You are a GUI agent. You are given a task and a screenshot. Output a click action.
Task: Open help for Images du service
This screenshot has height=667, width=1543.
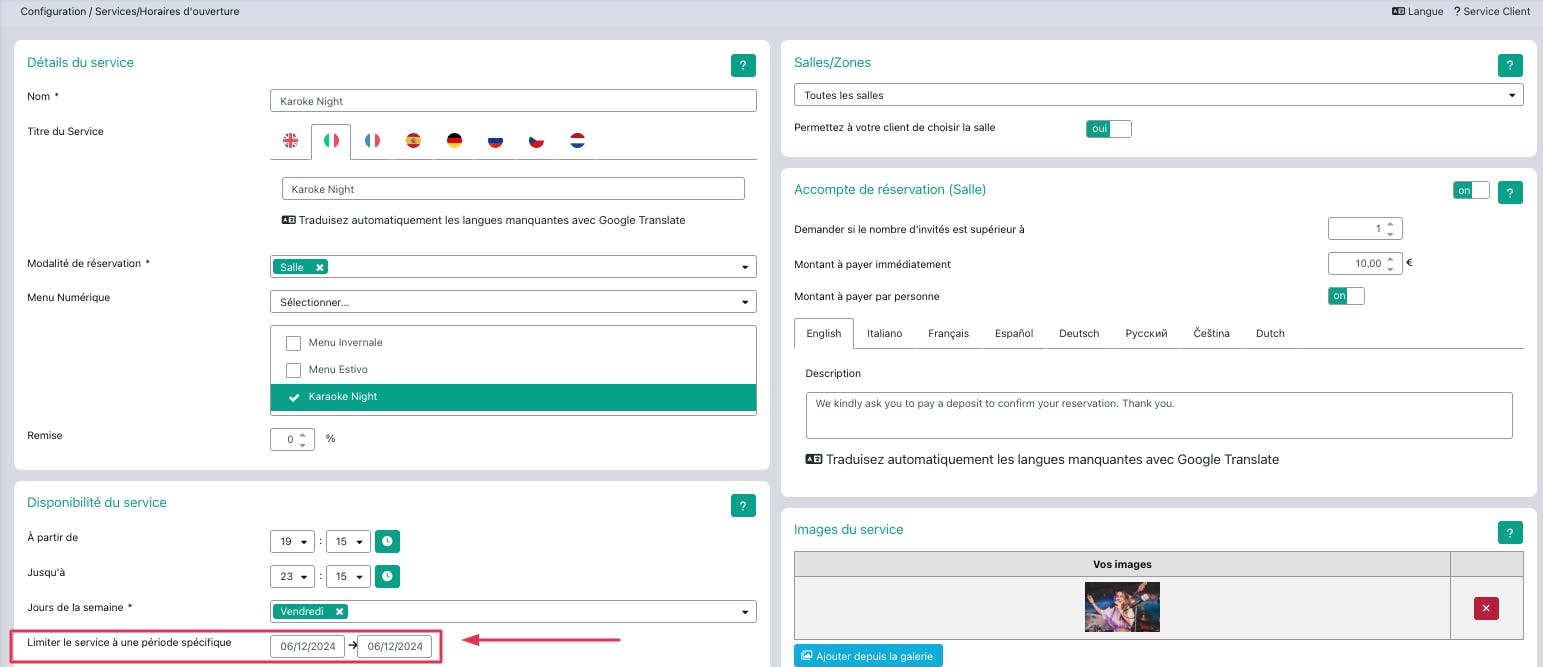1510,533
